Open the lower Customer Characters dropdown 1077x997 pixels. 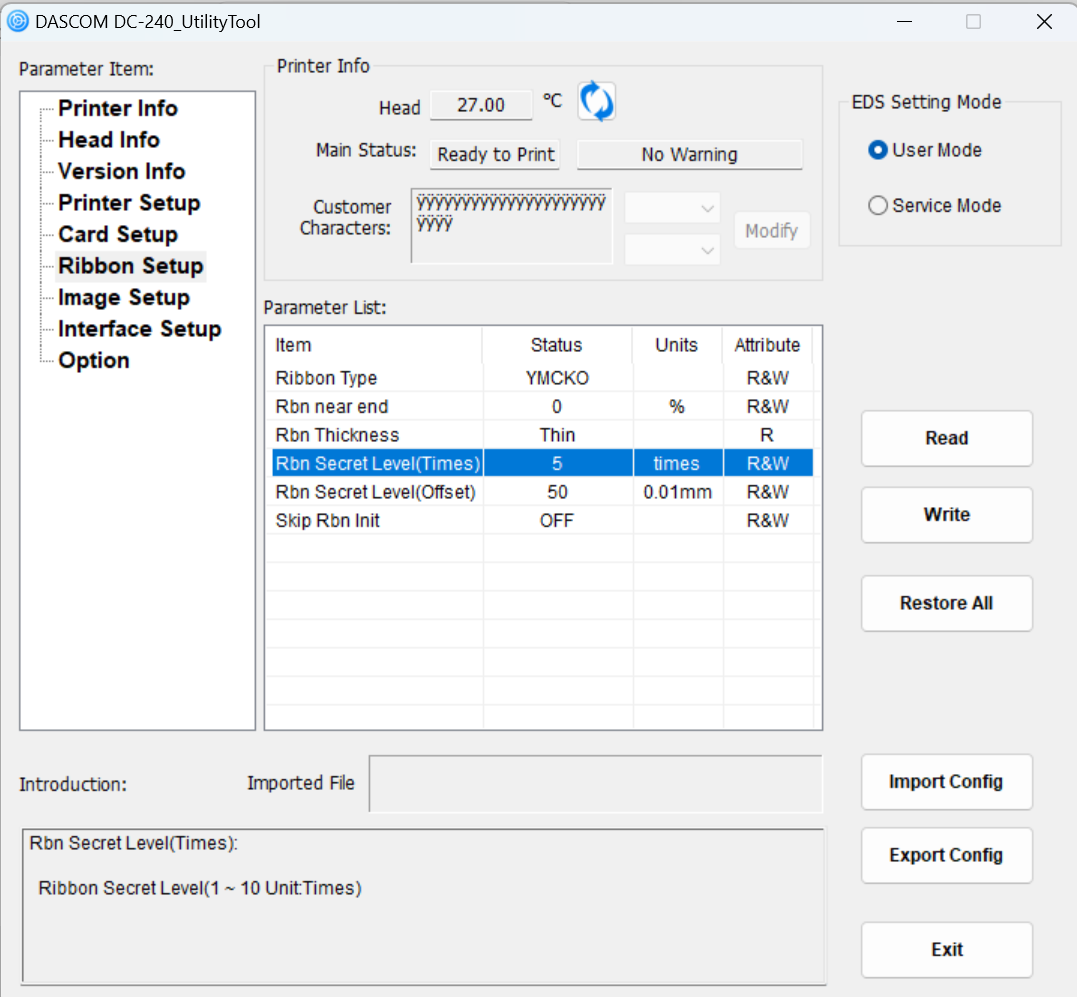click(x=672, y=250)
